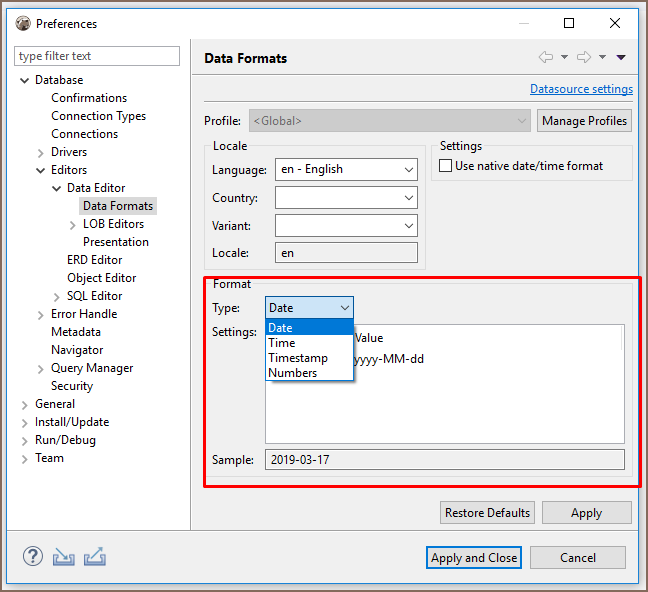Select Numbers in the Type list
648x592 pixels.
(309, 372)
